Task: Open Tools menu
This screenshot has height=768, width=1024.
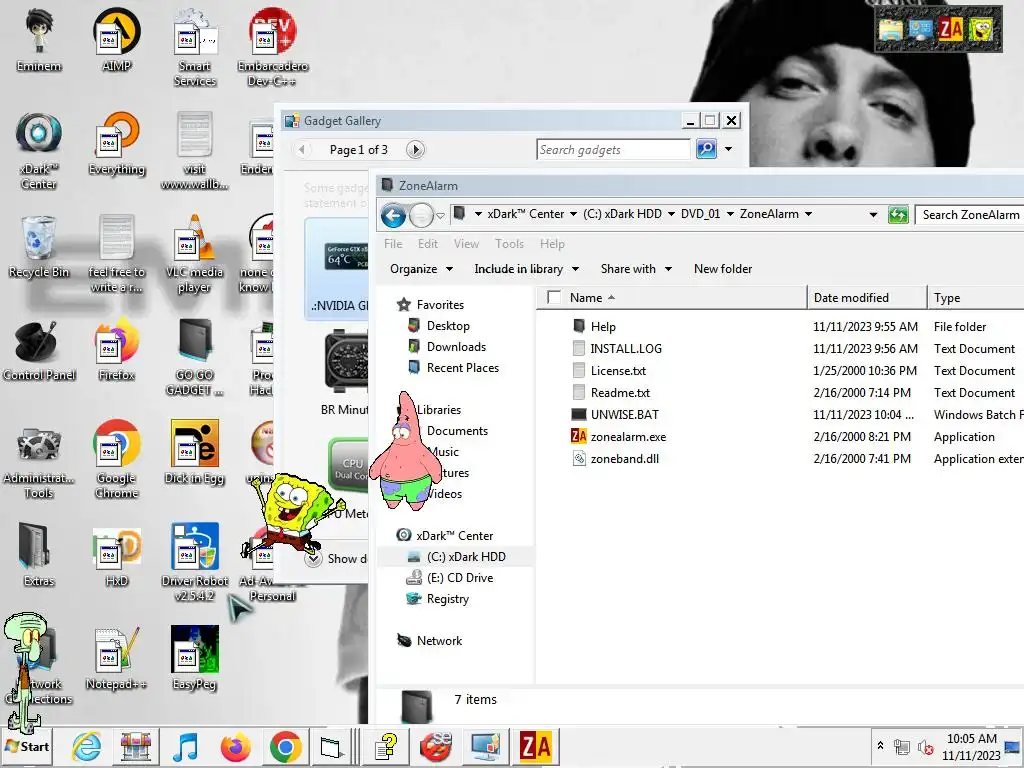Action: tap(509, 244)
